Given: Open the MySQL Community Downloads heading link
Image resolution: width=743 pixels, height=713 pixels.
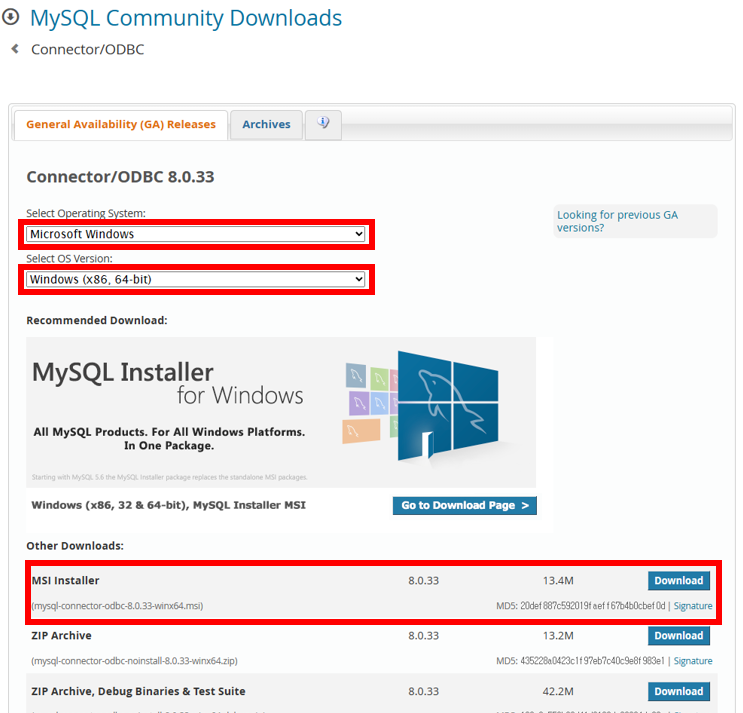Looking at the screenshot, I should (186, 18).
